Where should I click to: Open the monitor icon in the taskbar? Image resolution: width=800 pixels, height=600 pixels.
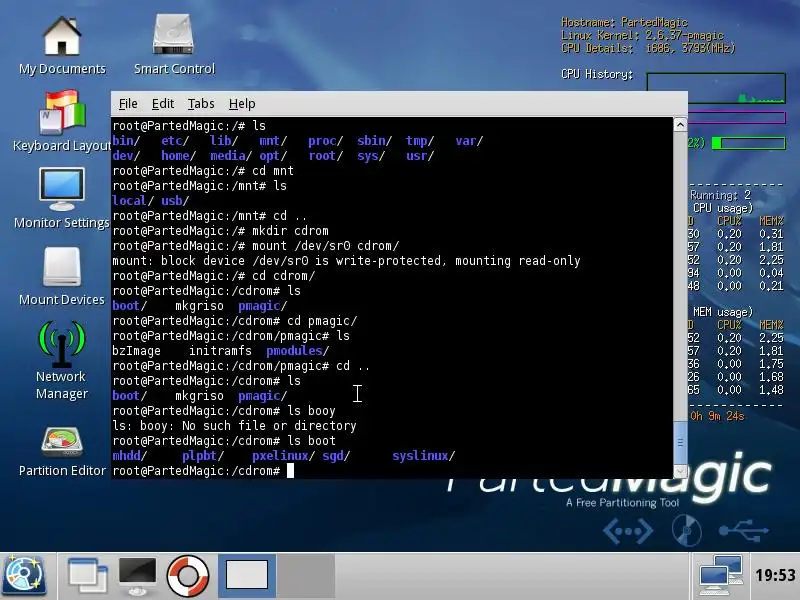(137, 576)
